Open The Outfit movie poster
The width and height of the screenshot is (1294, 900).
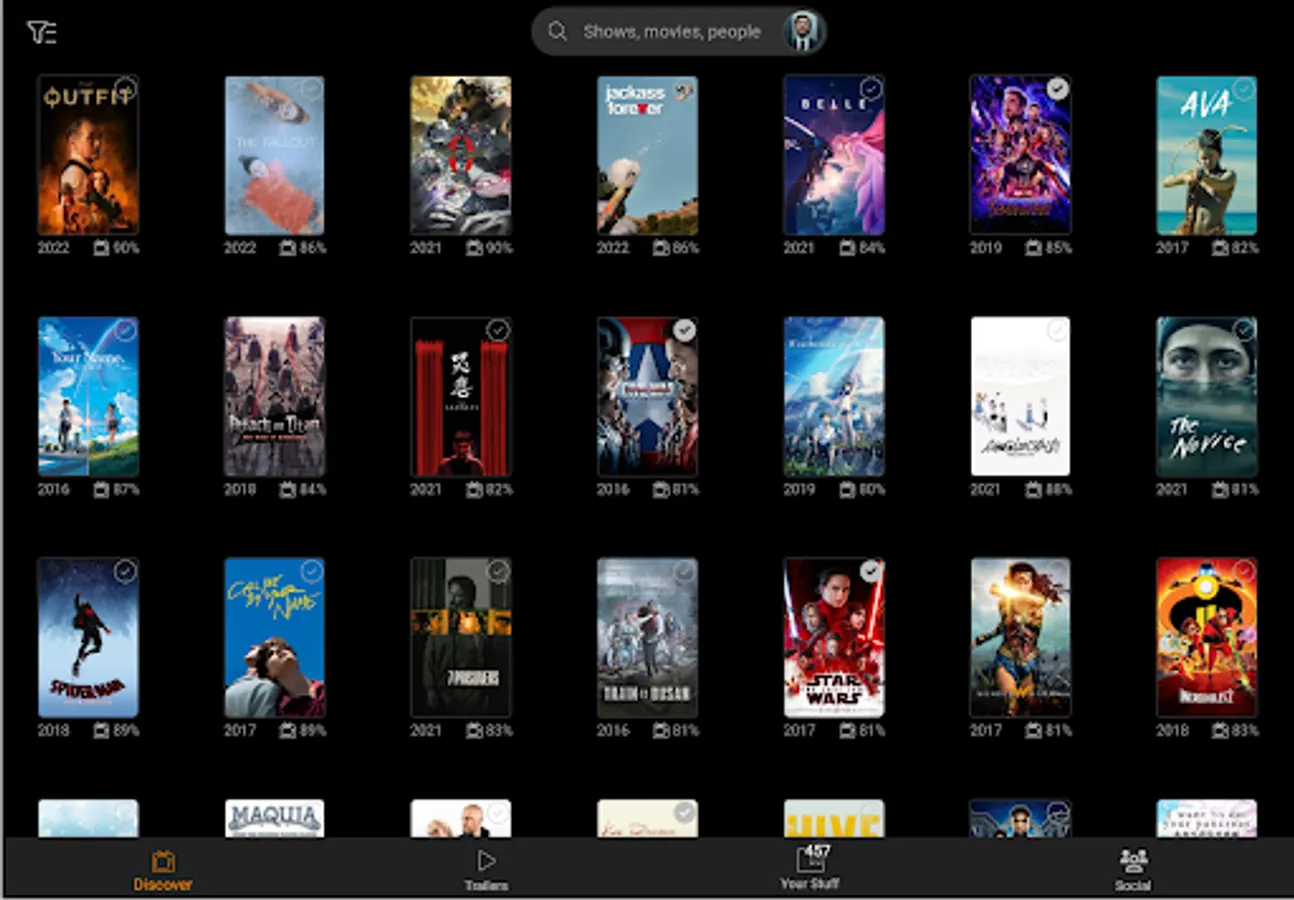point(88,155)
